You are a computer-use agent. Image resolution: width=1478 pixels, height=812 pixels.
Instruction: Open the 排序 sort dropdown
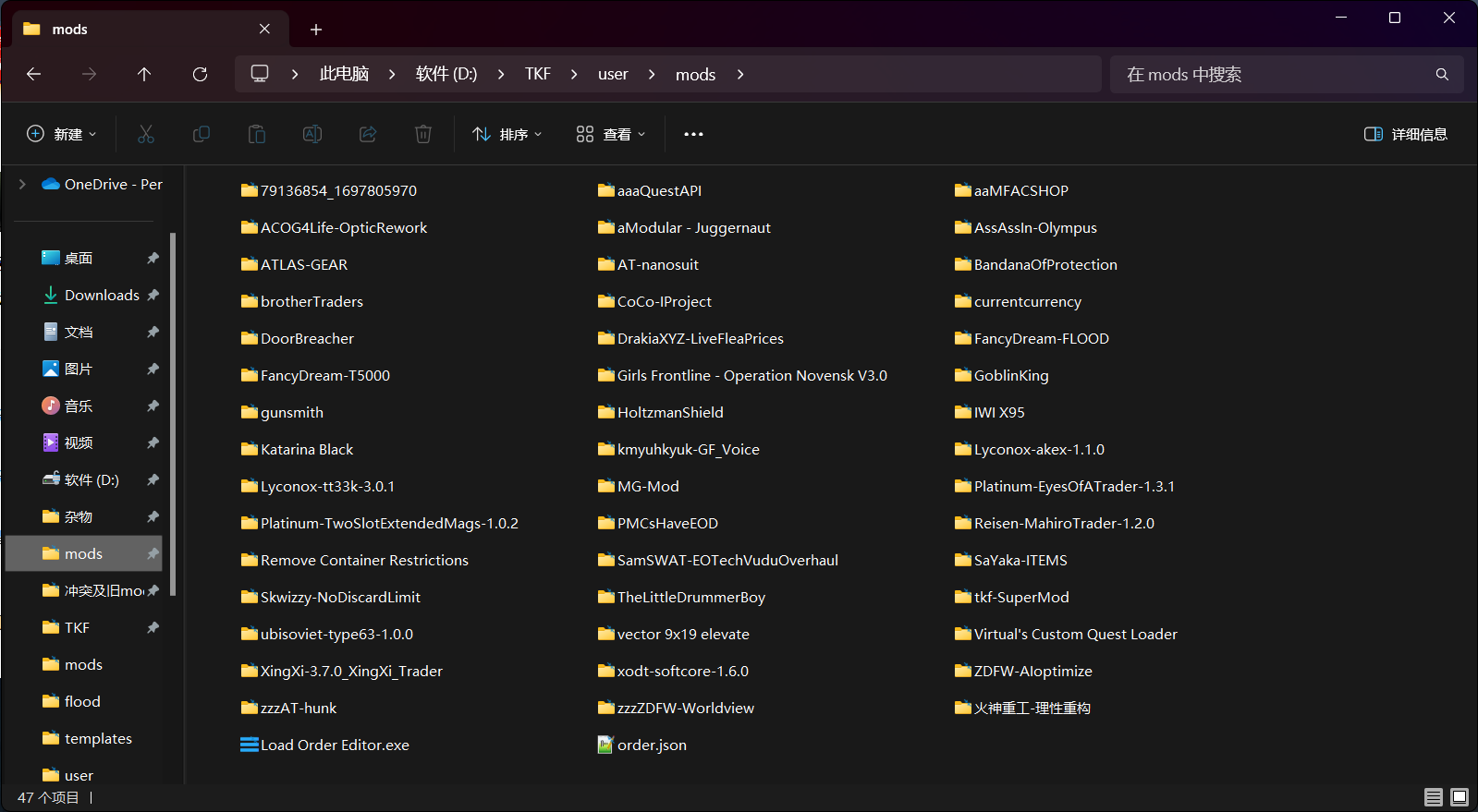(x=507, y=135)
